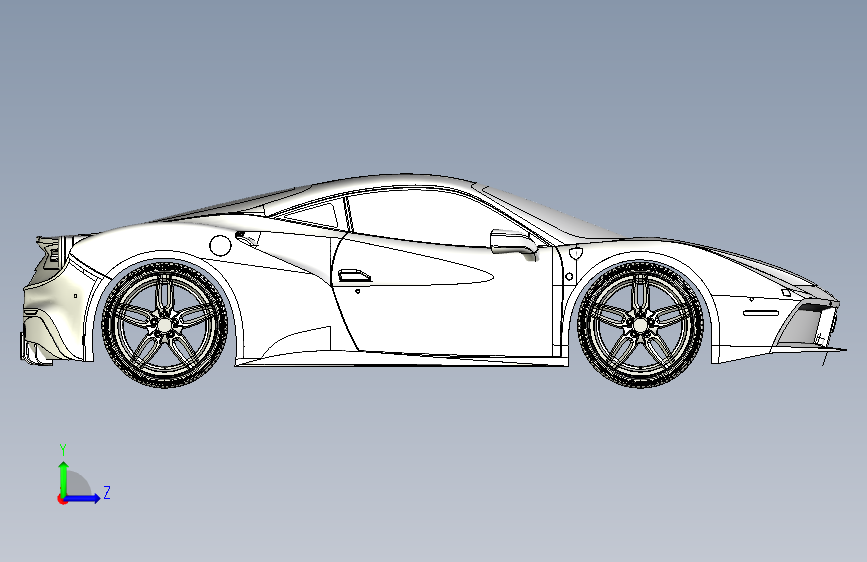Click the red X axis origin dot of the triad
867x562 pixels.
[x=61, y=499]
